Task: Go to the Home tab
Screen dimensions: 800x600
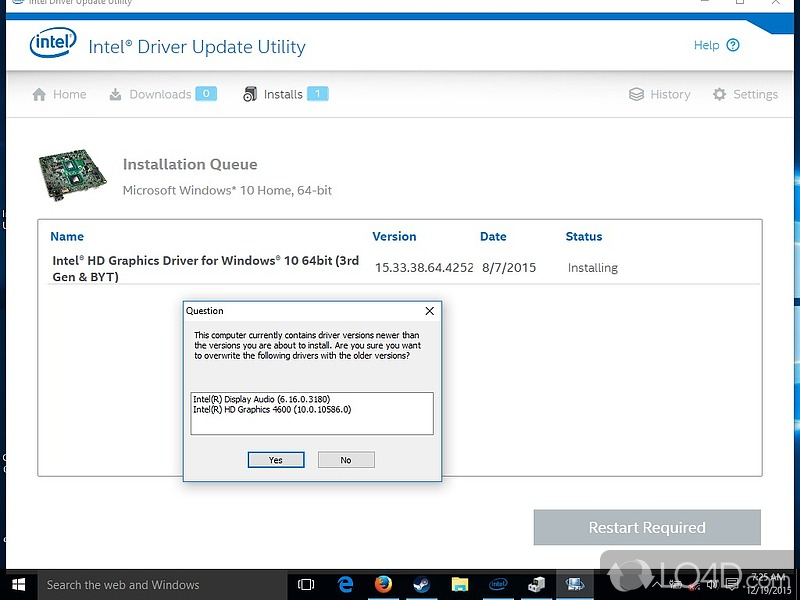Action: pos(59,94)
